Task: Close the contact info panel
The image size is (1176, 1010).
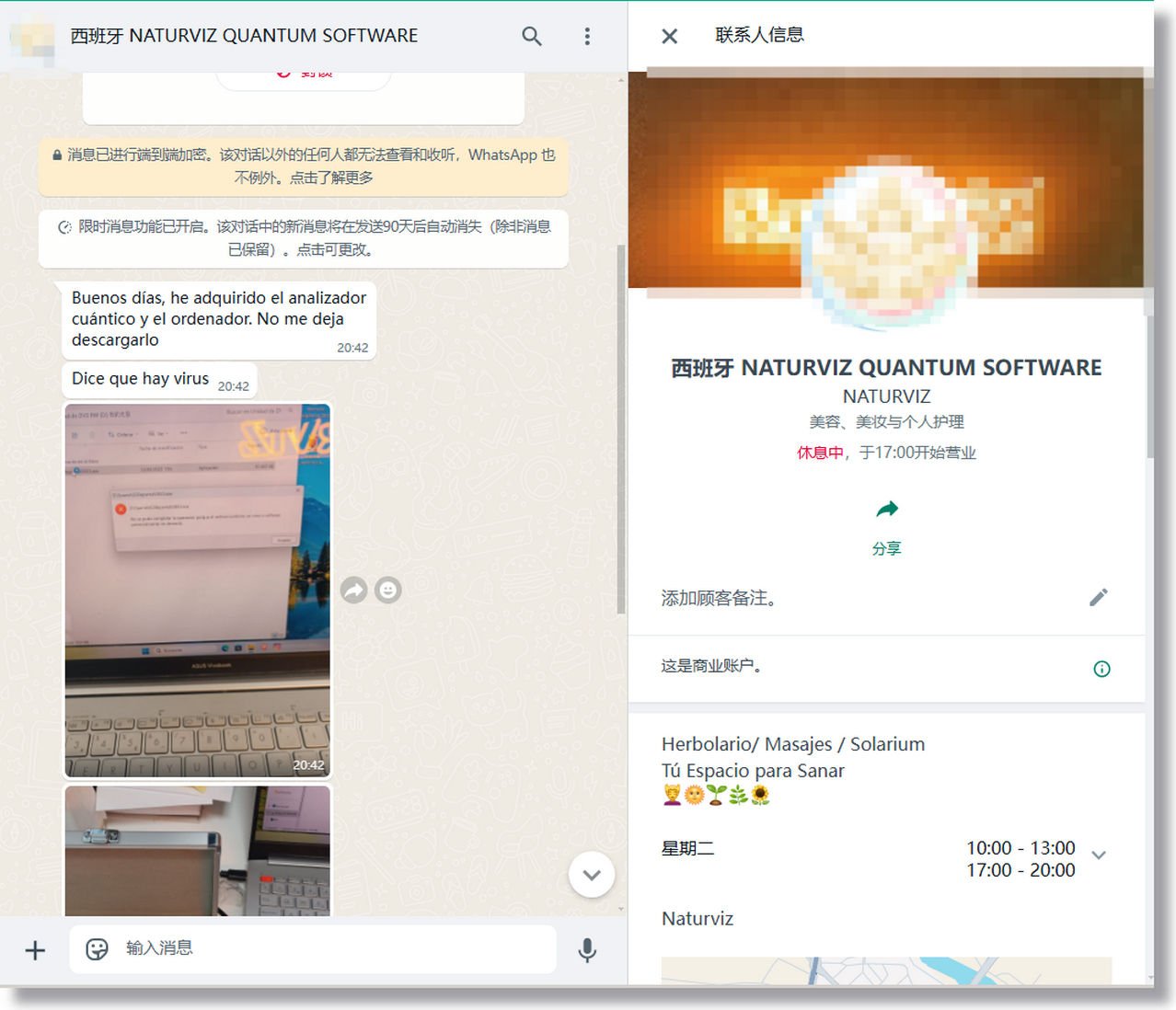Action: [x=670, y=36]
